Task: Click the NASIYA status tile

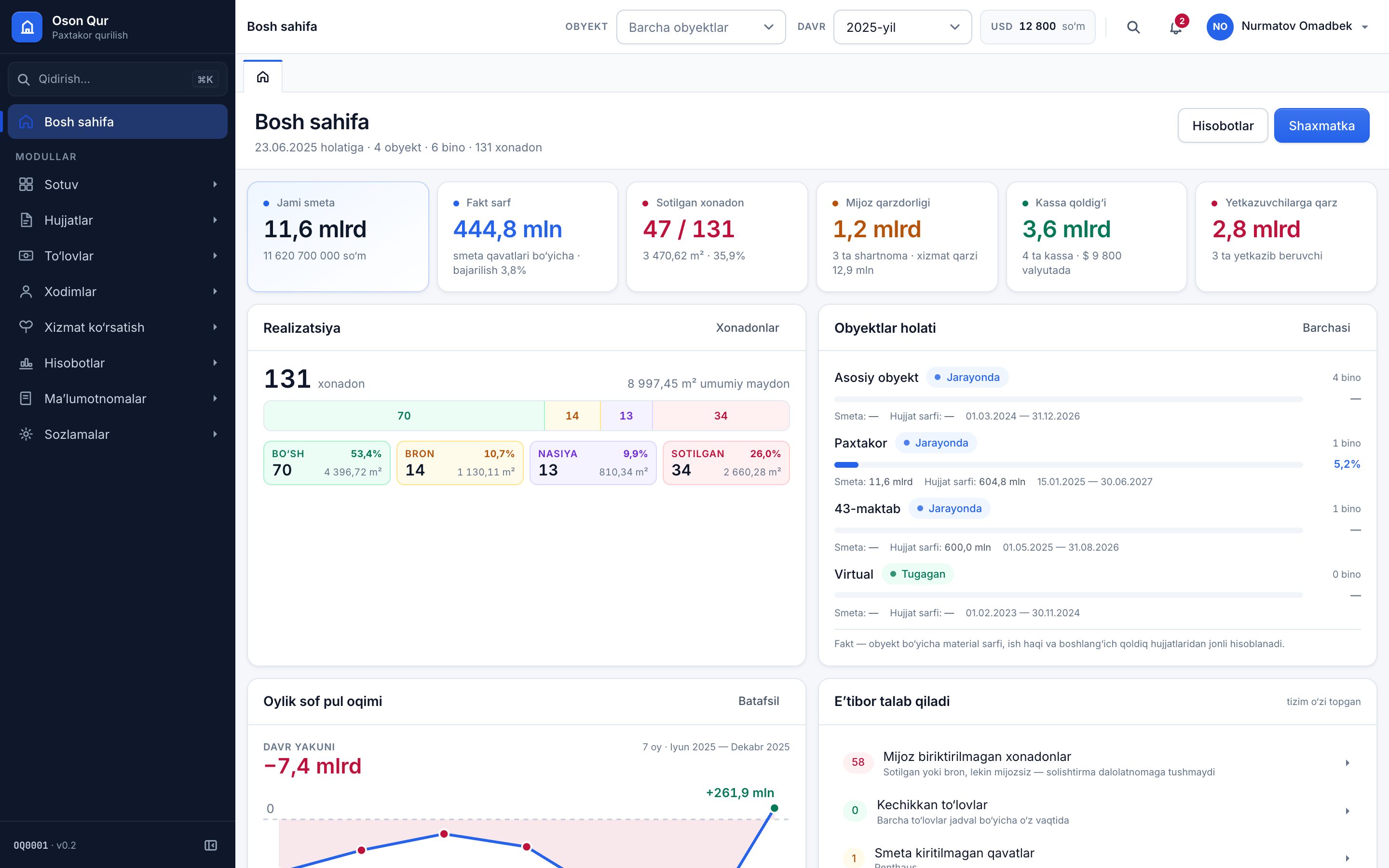Action: 593,463
